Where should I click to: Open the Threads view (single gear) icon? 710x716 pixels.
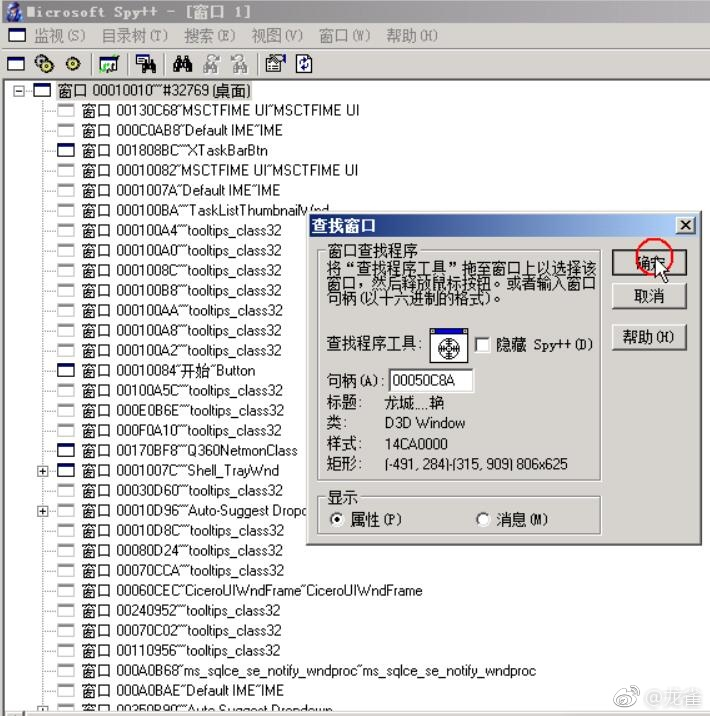point(73,63)
